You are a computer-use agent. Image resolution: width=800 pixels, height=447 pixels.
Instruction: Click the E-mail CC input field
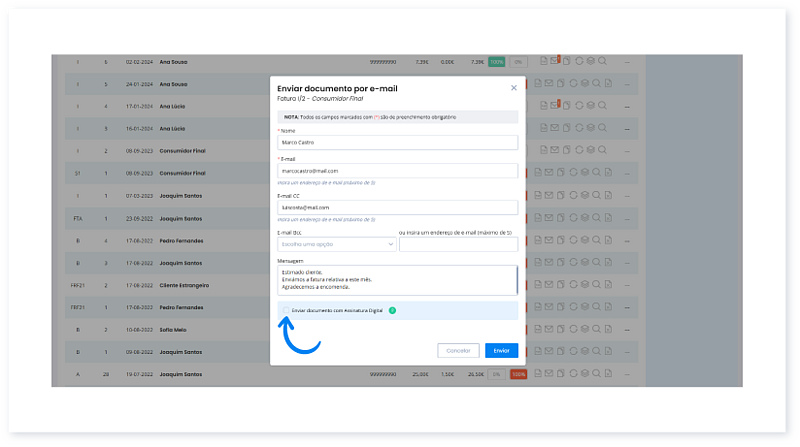397,207
